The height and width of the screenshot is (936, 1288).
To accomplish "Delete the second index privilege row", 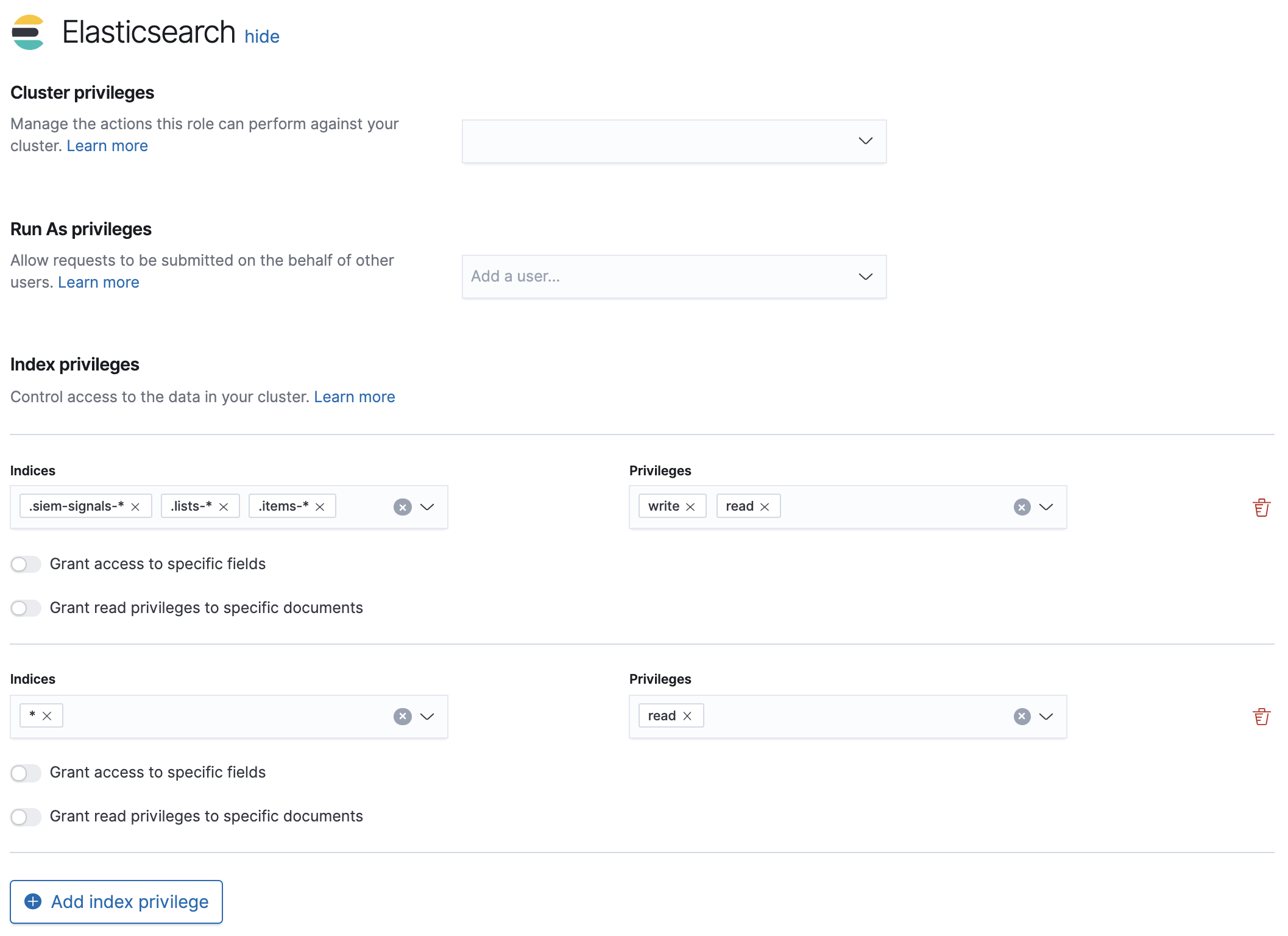I will click(x=1261, y=716).
